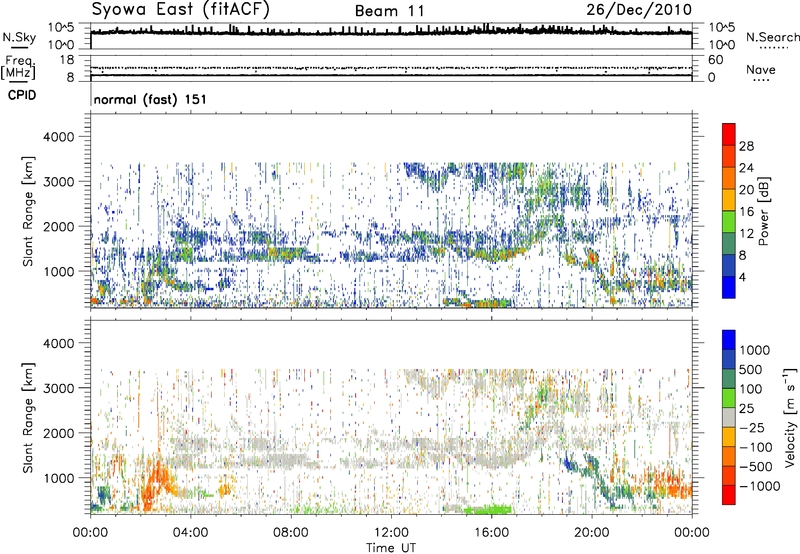Select the "-1000" velocity colorbar value
The height and width of the screenshot is (554, 800).
pyautogui.click(x=760, y=486)
